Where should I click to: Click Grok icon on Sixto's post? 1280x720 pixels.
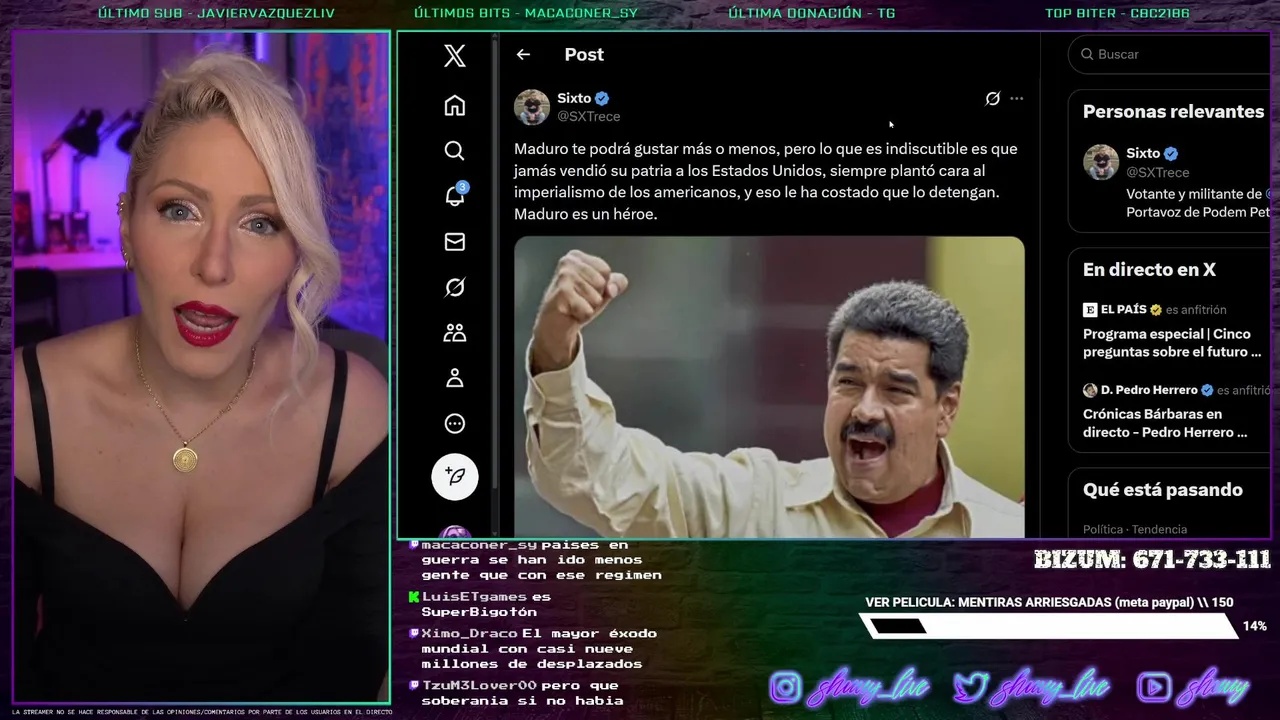click(992, 98)
